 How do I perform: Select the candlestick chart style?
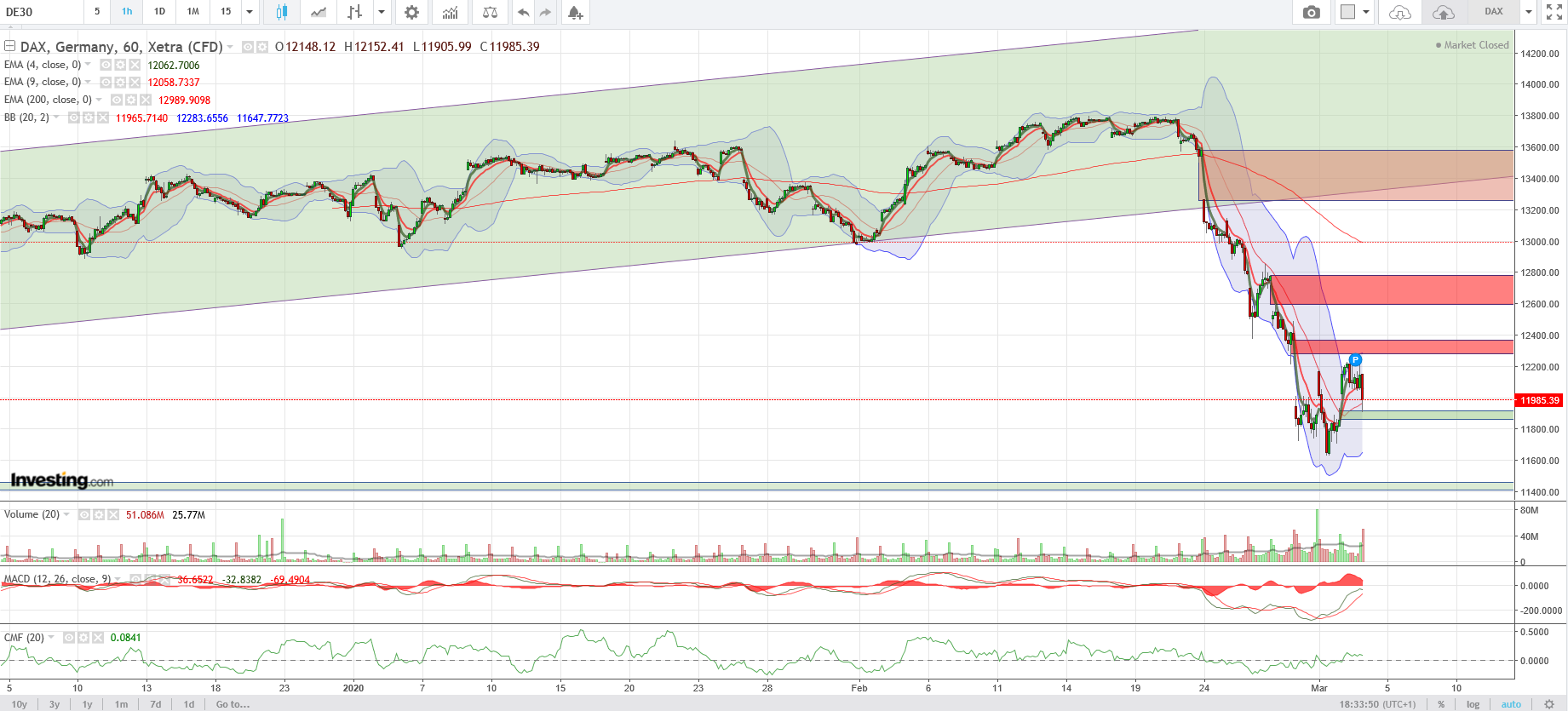[281, 12]
